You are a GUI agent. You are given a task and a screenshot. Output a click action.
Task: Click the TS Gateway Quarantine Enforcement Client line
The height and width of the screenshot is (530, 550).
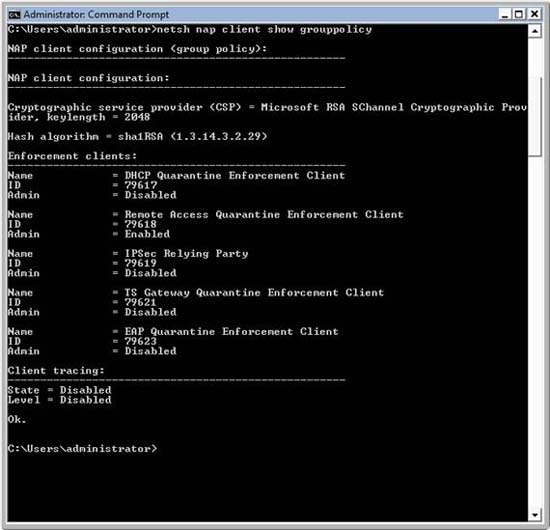196,293
